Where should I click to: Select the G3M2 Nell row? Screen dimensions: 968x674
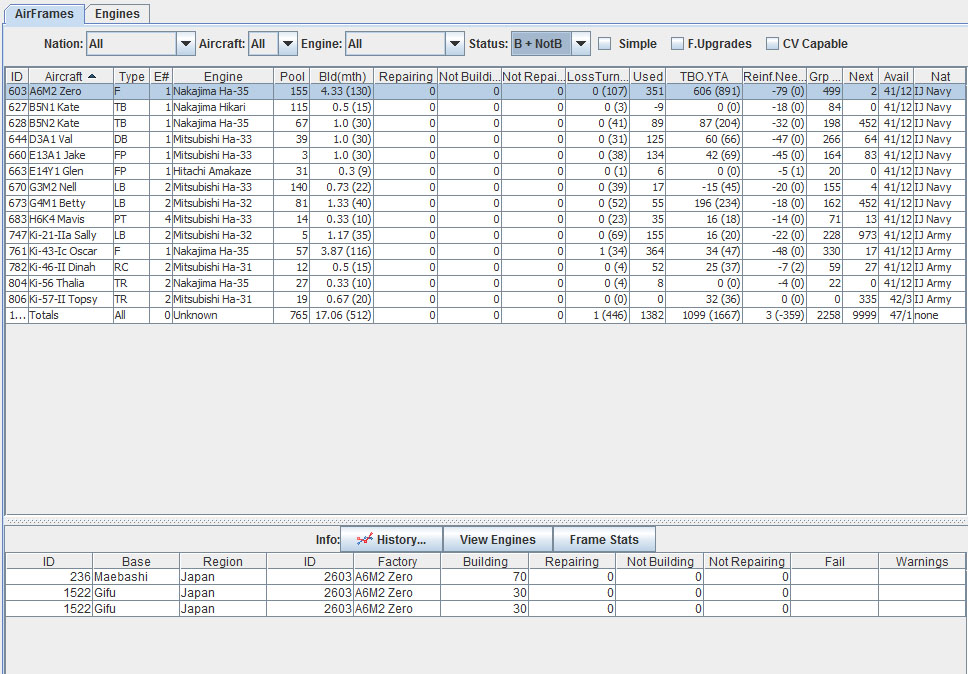(x=486, y=188)
